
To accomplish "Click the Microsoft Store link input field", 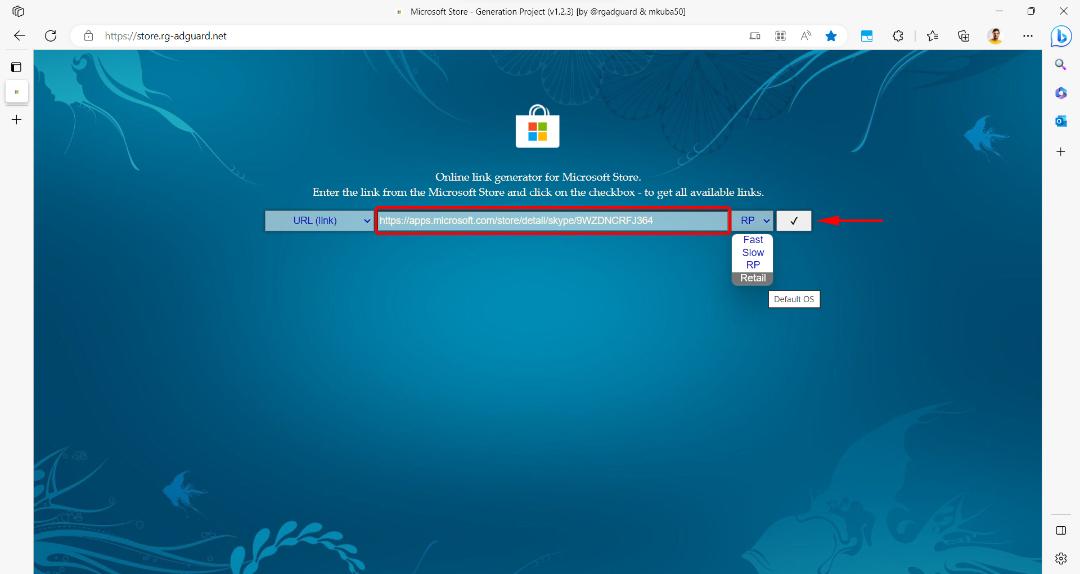I will [x=552, y=221].
